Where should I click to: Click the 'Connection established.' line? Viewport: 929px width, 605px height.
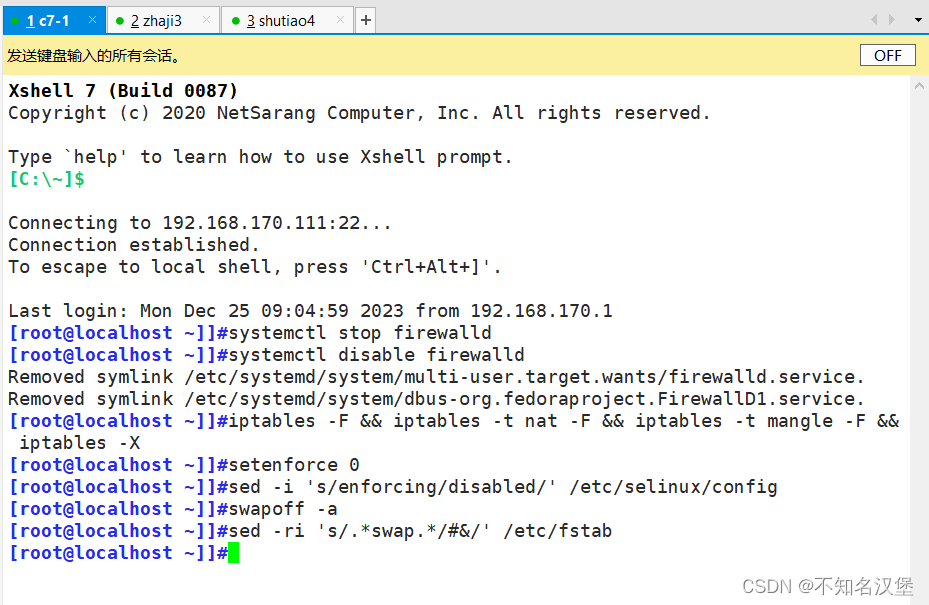(x=134, y=245)
